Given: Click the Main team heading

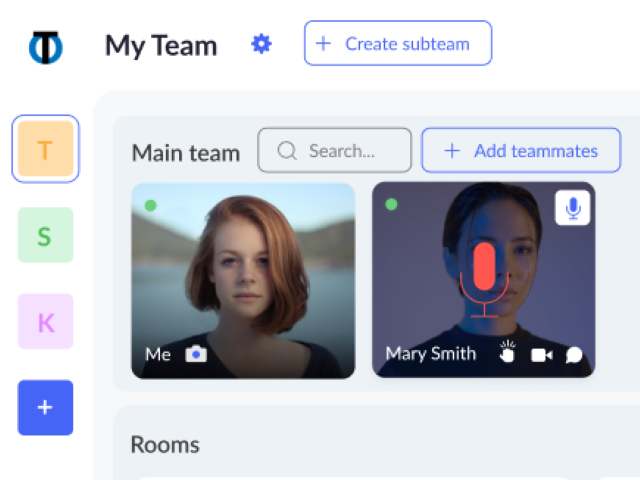Looking at the screenshot, I should click(x=186, y=153).
